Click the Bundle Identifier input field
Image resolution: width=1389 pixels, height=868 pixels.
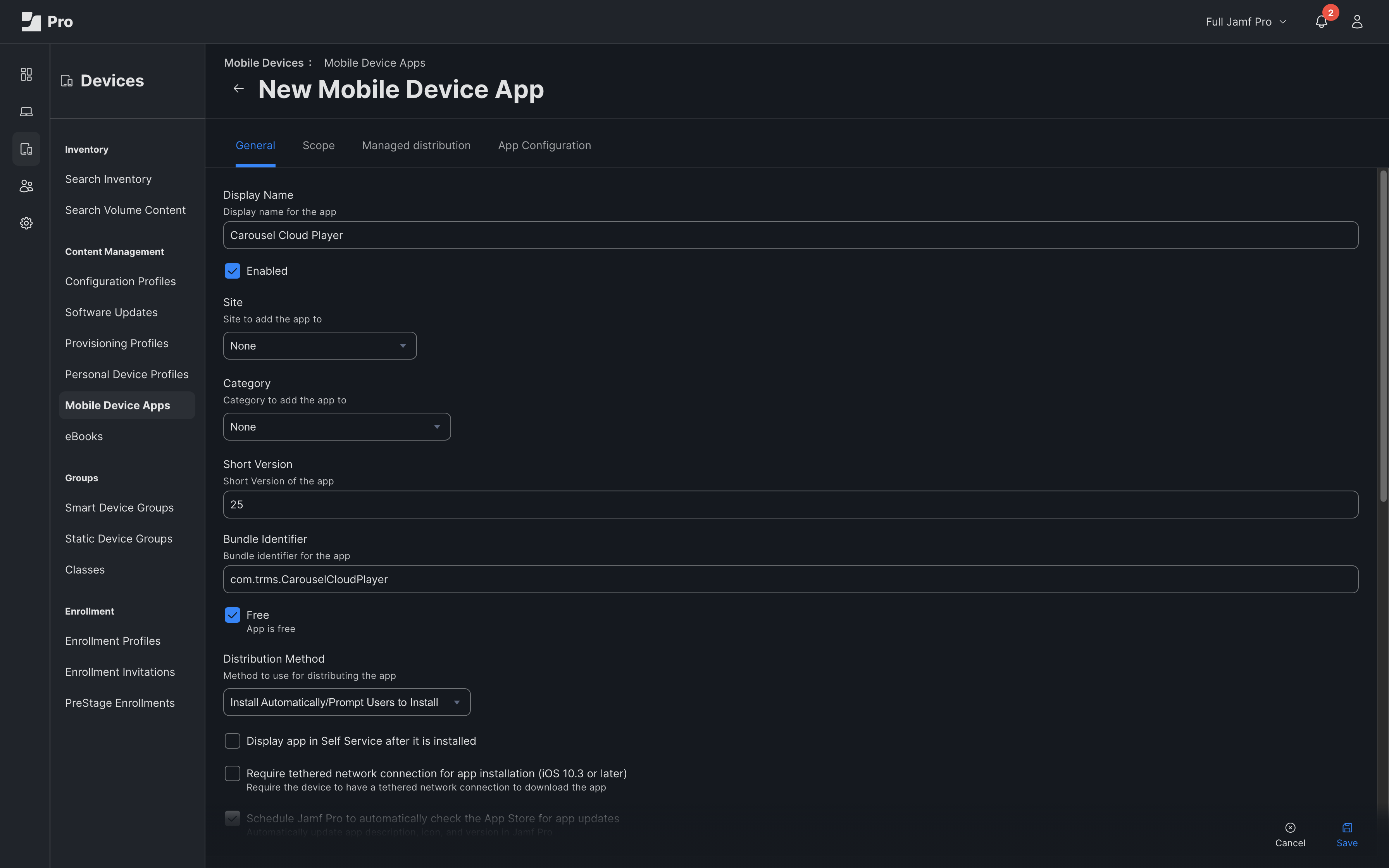[791, 579]
